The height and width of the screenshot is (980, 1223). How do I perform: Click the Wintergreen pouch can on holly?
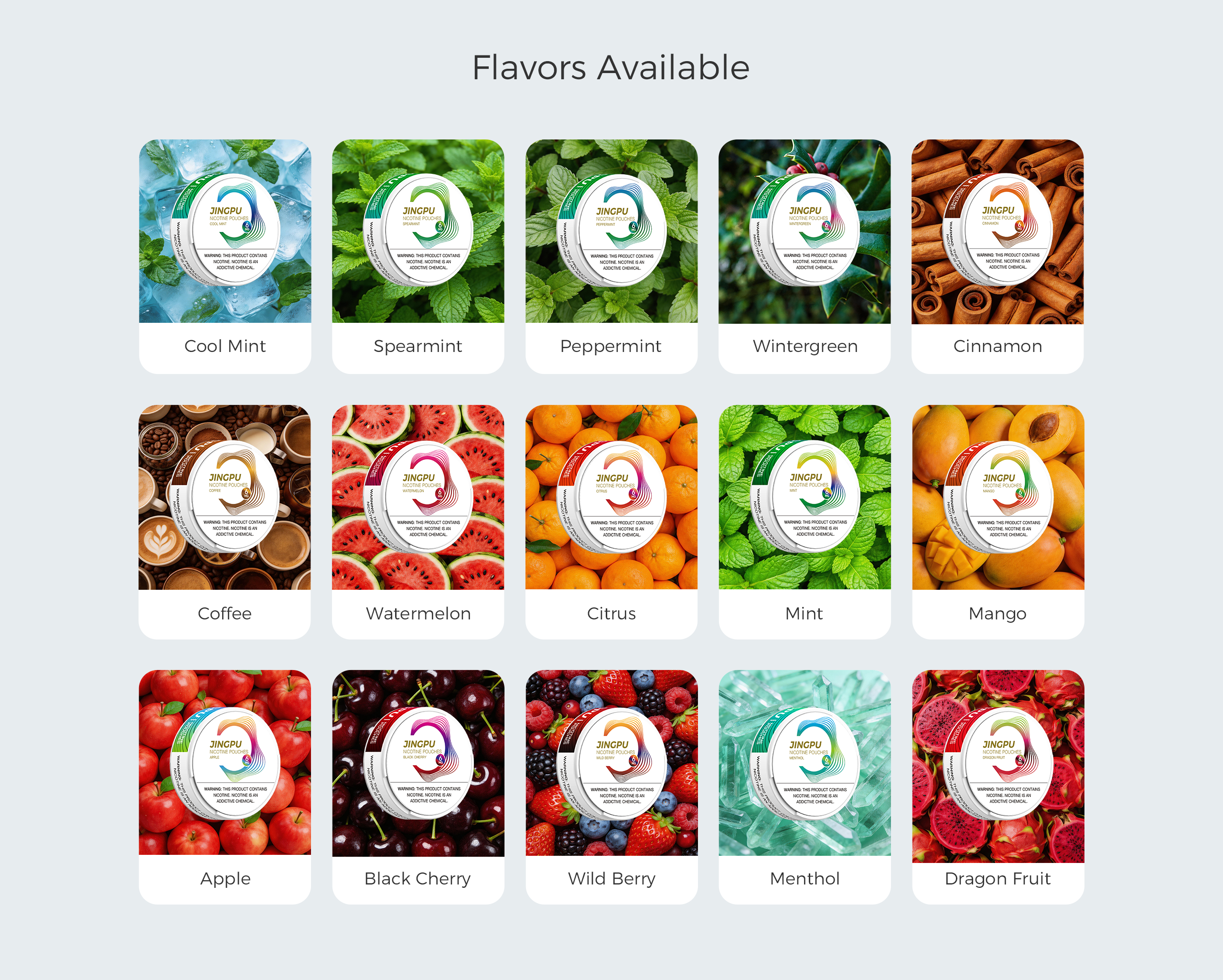point(805,231)
